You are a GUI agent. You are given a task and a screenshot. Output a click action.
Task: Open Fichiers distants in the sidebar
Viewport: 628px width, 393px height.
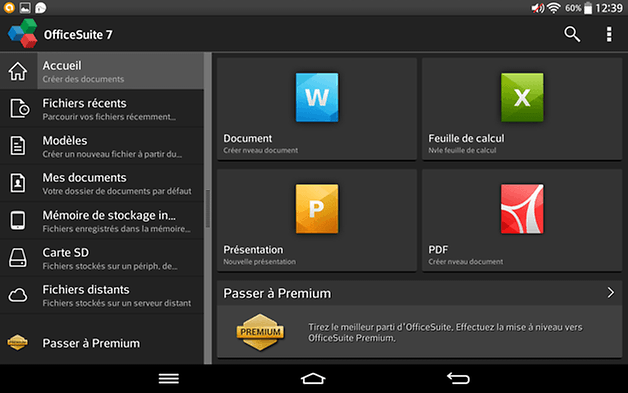(x=102, y=295)
